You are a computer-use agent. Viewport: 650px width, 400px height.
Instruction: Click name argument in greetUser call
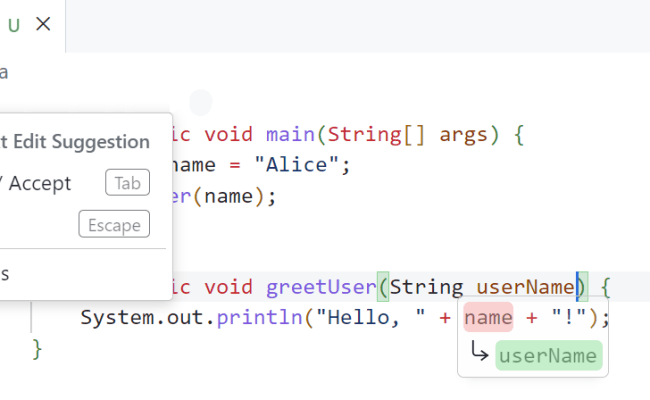[228, 196]
